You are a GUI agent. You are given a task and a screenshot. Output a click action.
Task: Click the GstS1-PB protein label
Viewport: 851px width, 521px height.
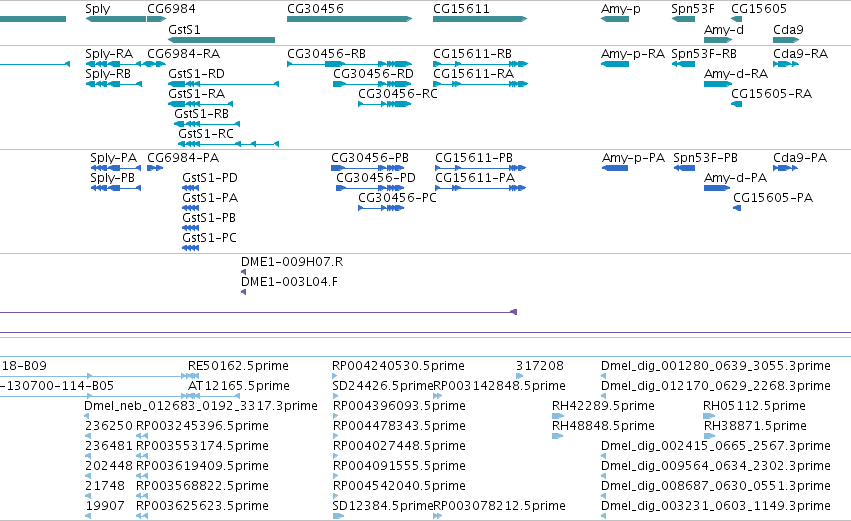click(x=209, y=218)
